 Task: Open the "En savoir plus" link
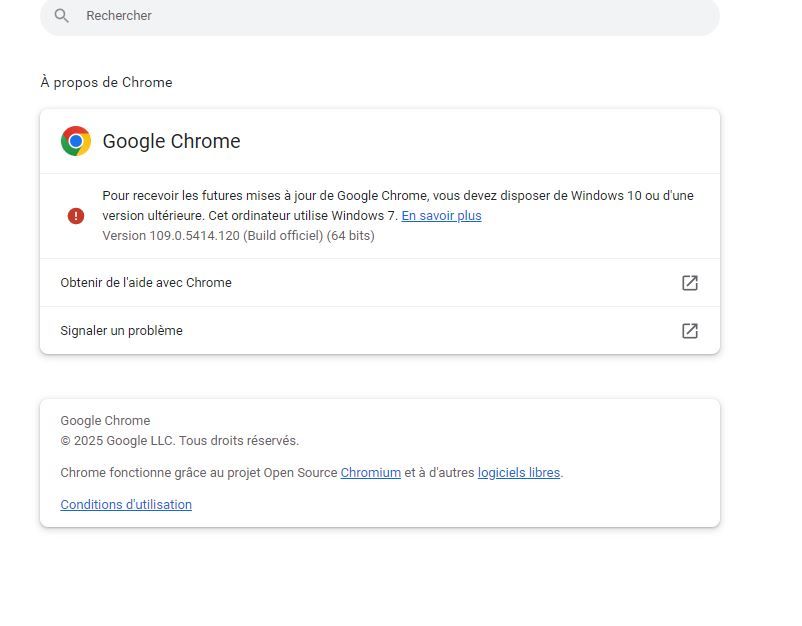tap(441, 216)
